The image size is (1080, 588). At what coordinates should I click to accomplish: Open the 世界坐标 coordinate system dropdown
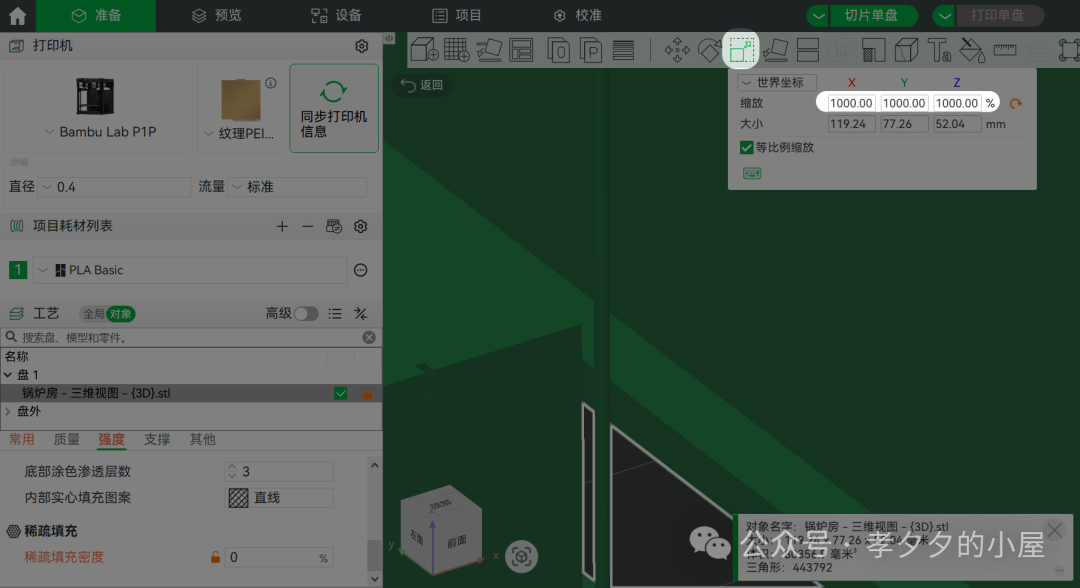tap(777, 82)
